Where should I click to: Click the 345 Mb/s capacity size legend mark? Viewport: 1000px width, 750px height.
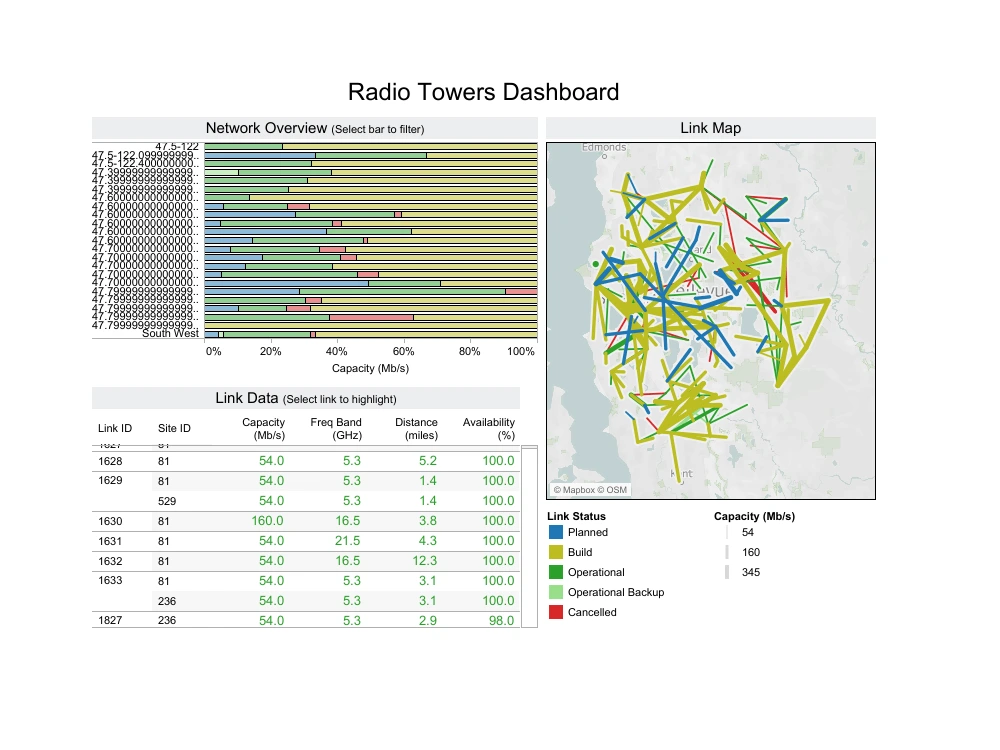[729, 572]
